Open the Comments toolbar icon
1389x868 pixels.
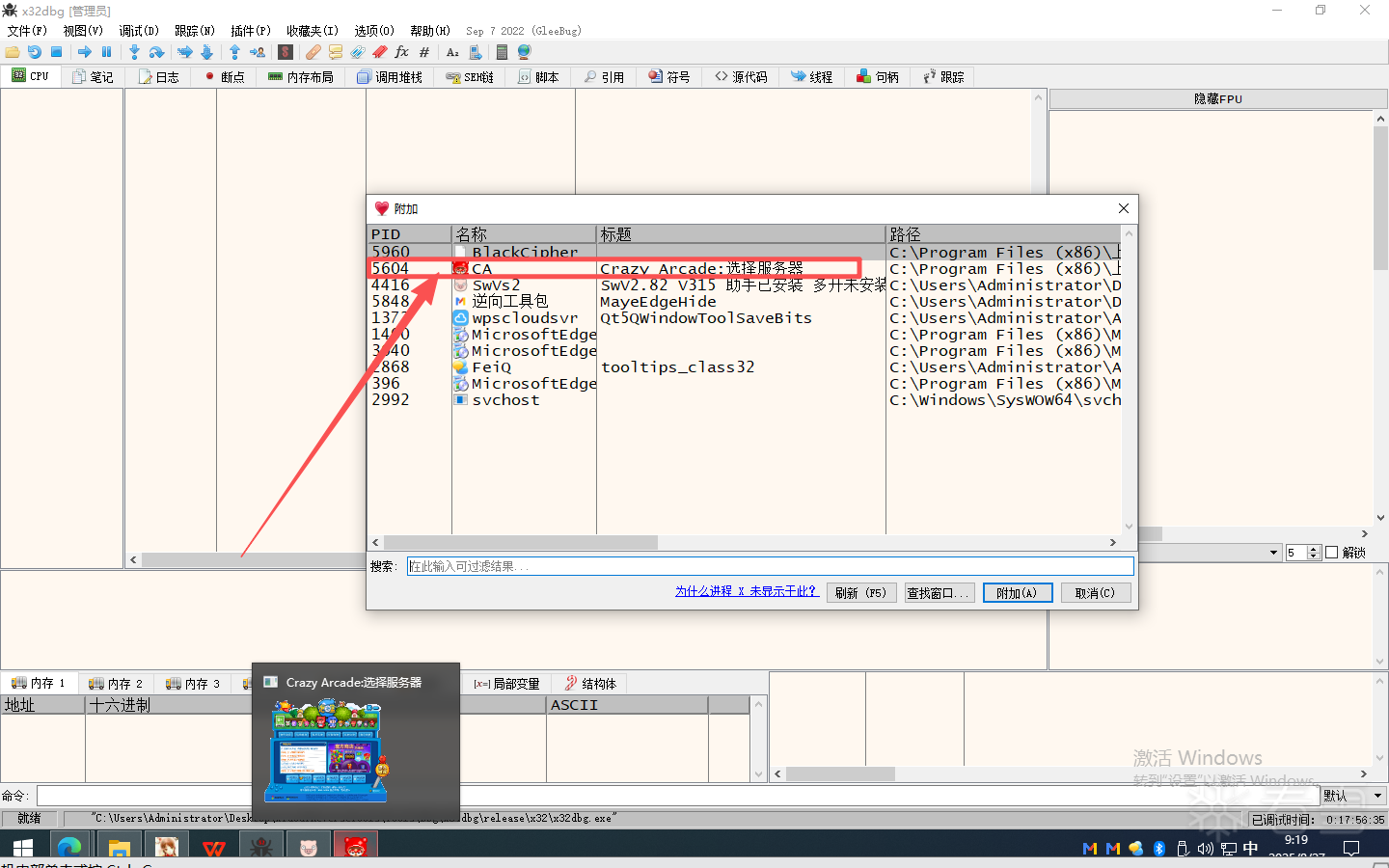click(x=336, y=52)
